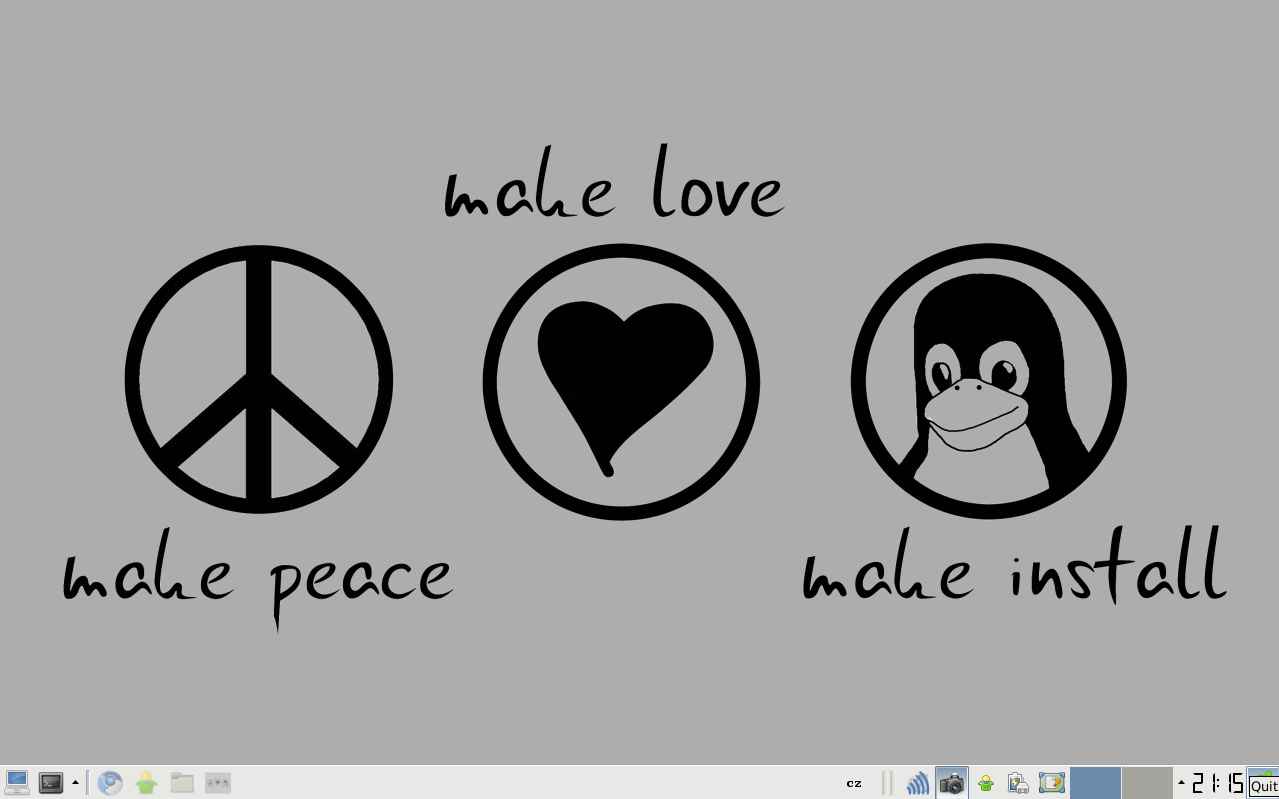This screenshot has width=1279, height=799.
Task: Open the terminal launcher icon
Action: pos(51,783)
